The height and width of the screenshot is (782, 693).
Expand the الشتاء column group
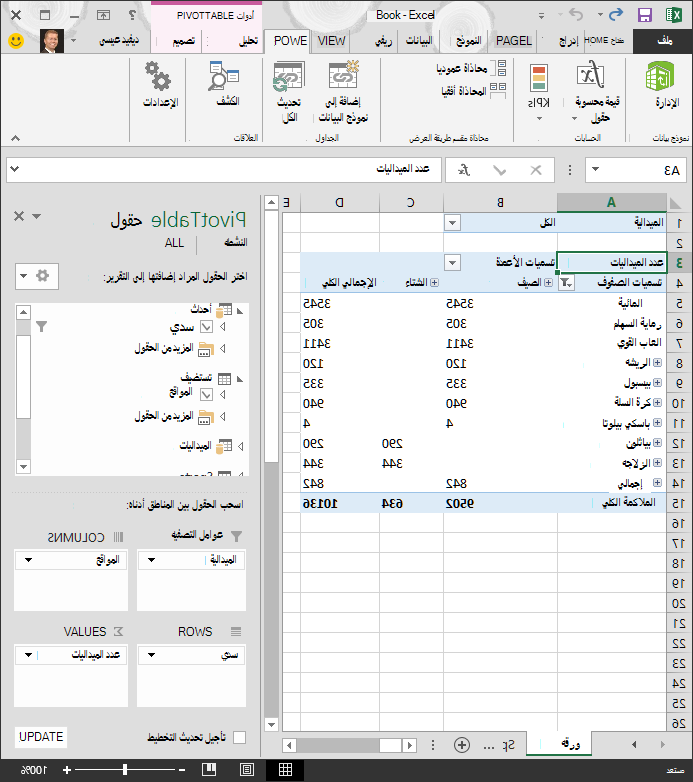click(x=434, y=283)
